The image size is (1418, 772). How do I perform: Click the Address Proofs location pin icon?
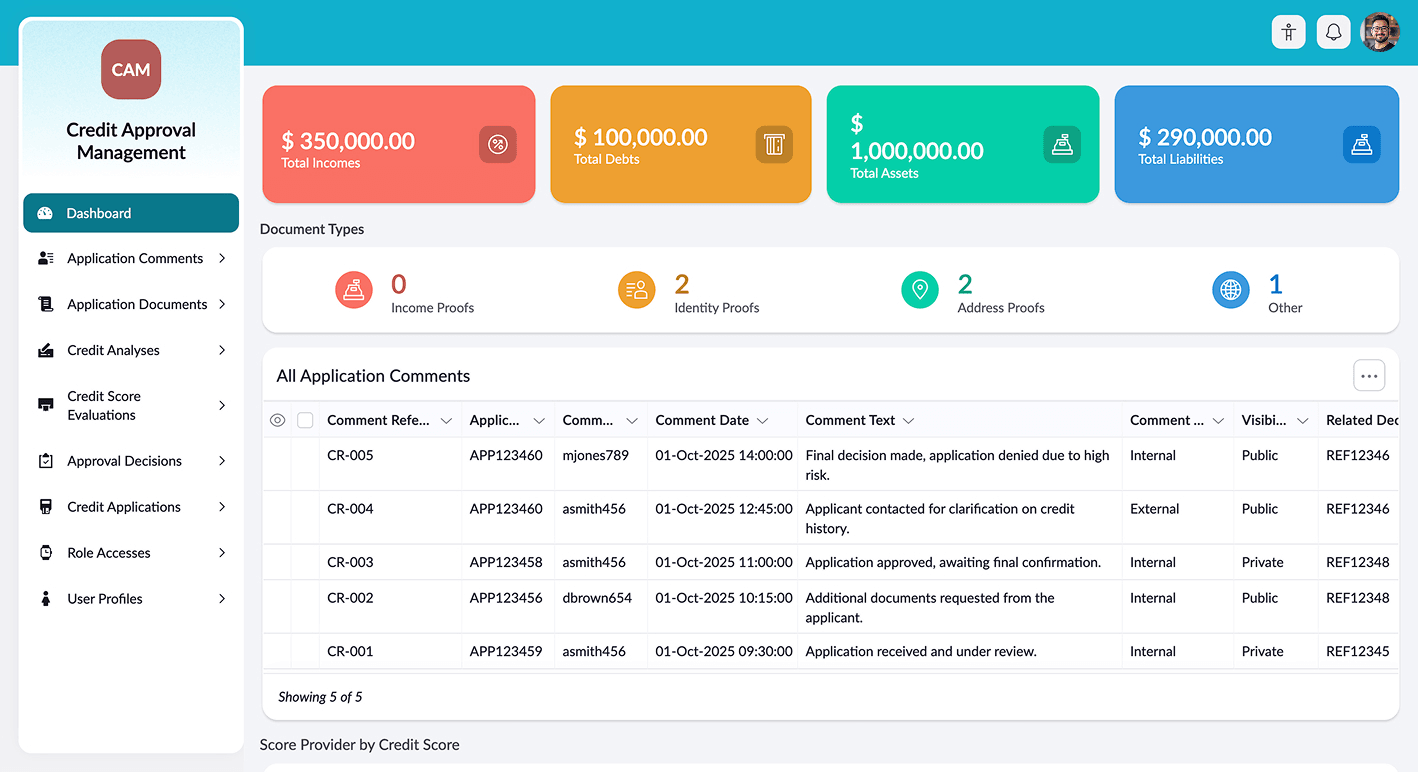920,289
